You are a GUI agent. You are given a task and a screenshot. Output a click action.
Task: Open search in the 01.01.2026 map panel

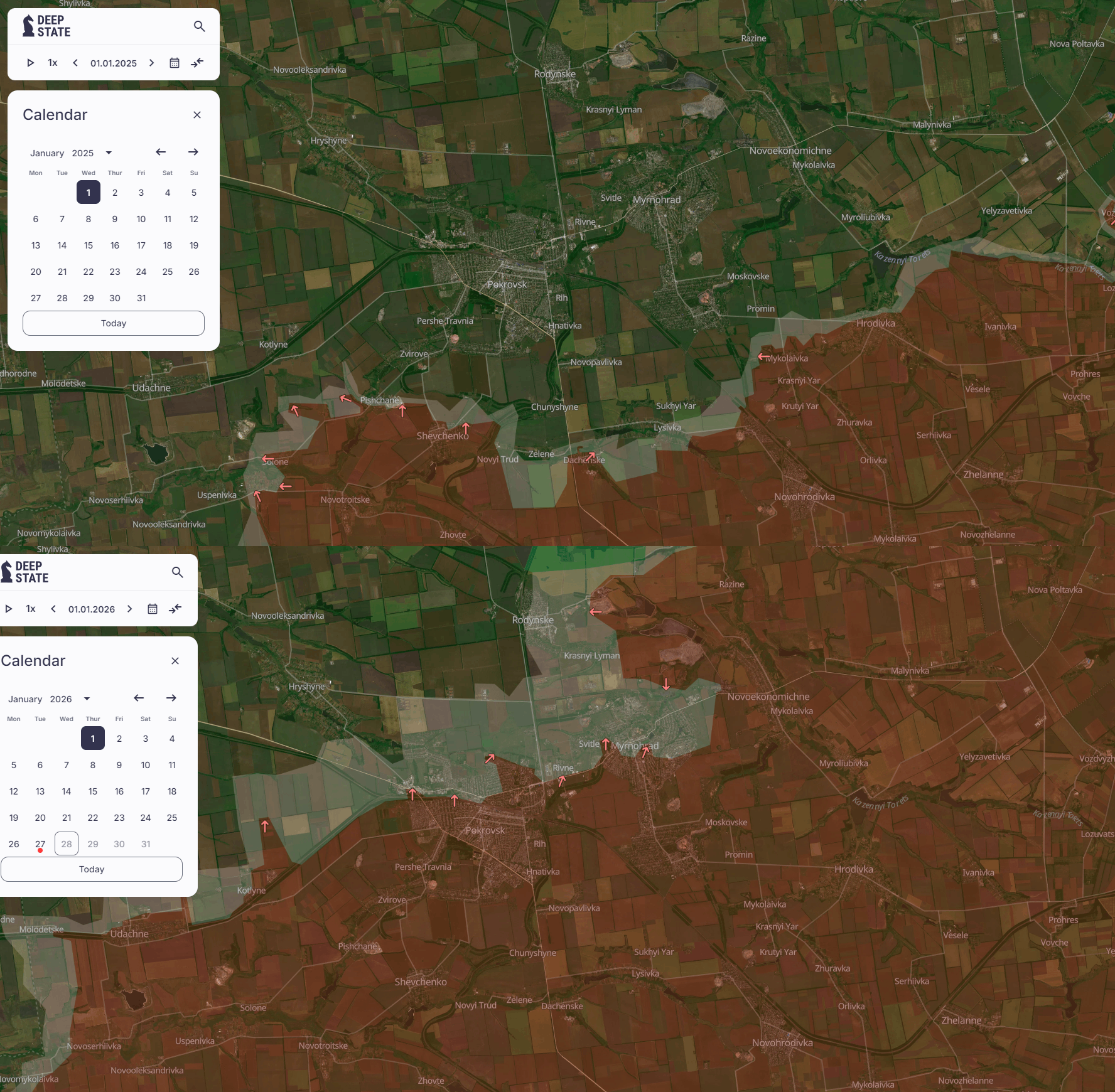[178, 572]
